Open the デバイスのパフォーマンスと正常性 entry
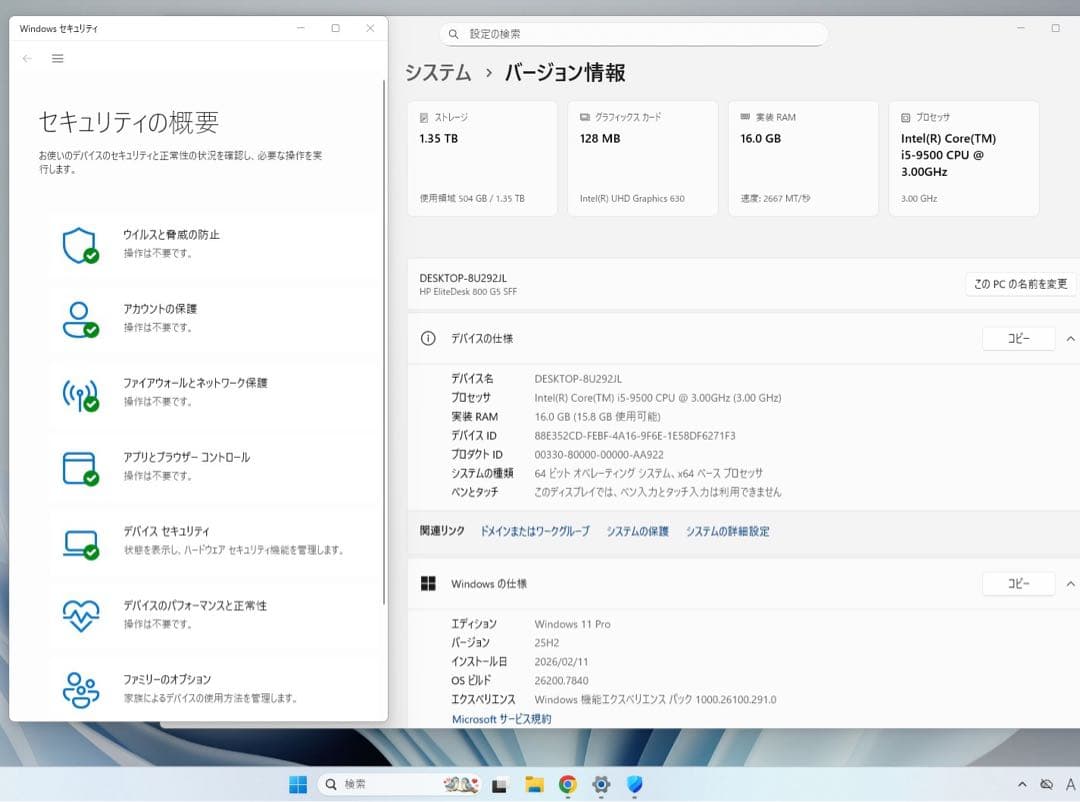The image size is (1080, 802). tap(214, 616)
